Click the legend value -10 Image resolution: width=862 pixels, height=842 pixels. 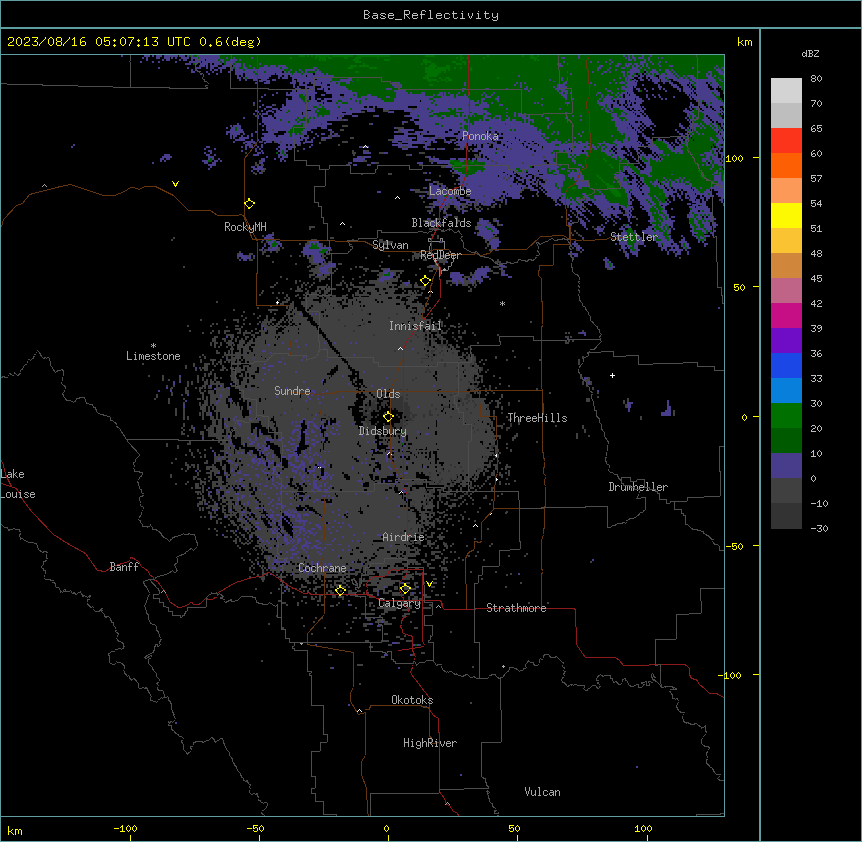(x=819, y=503)
